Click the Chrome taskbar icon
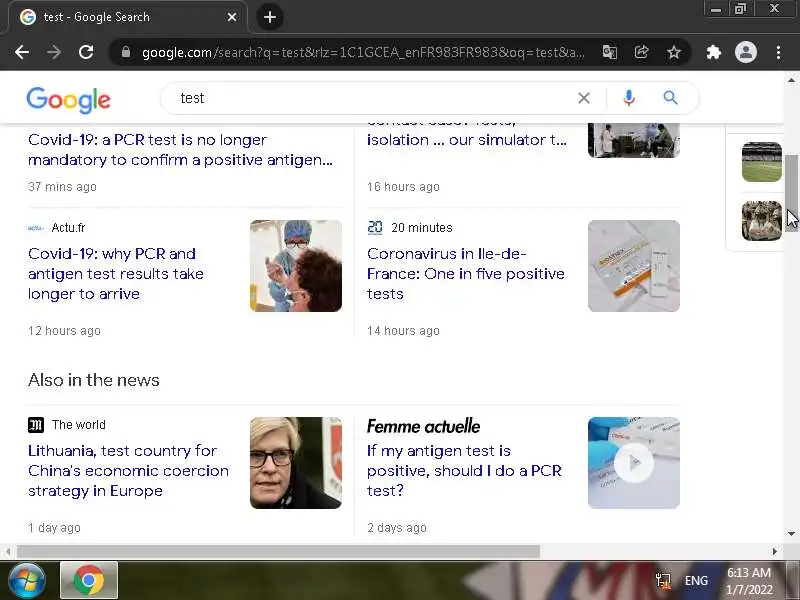Image resolution: width=800 pixels, height=600 pixels. [x=89, y=580]
